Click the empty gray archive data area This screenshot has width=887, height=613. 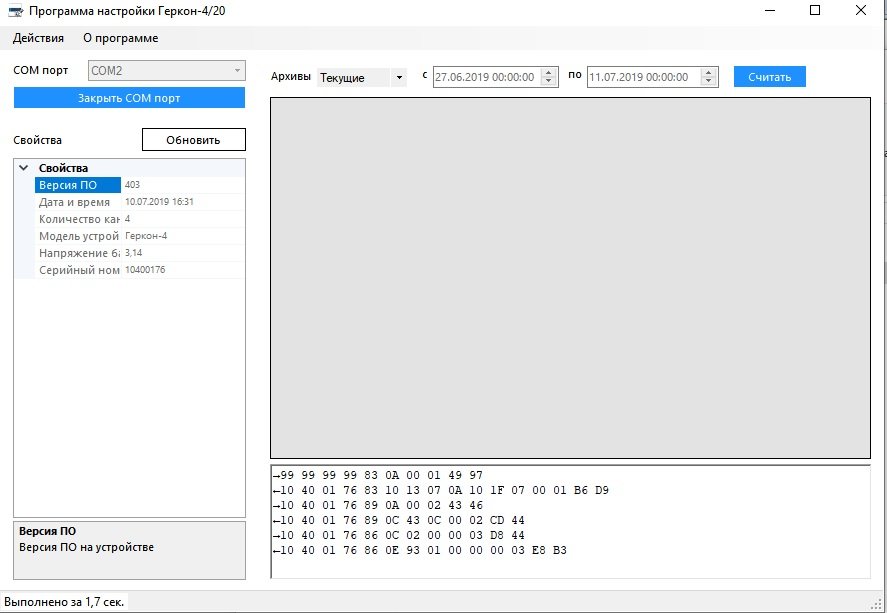pos(570,278)
